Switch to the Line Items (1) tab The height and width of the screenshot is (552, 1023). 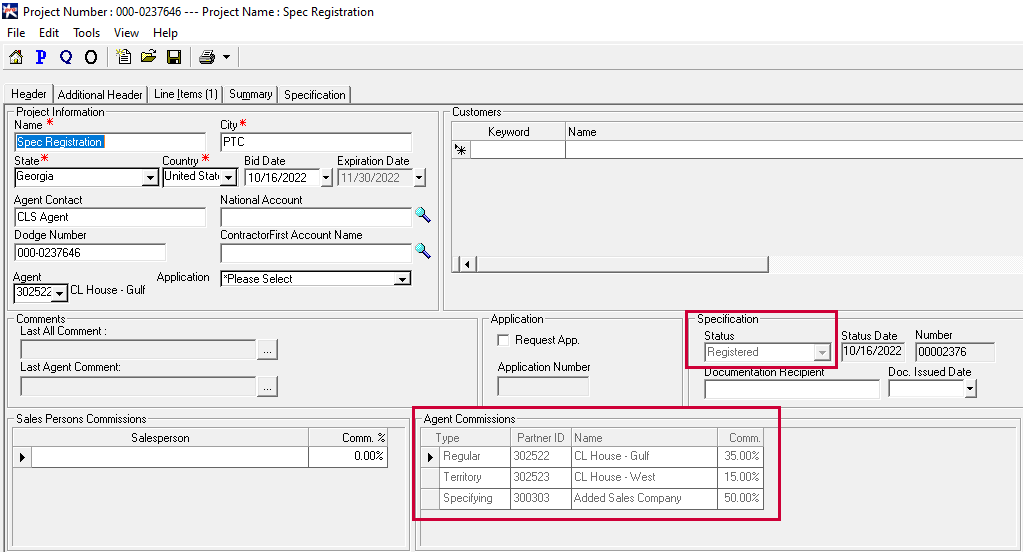click(185, 95)
